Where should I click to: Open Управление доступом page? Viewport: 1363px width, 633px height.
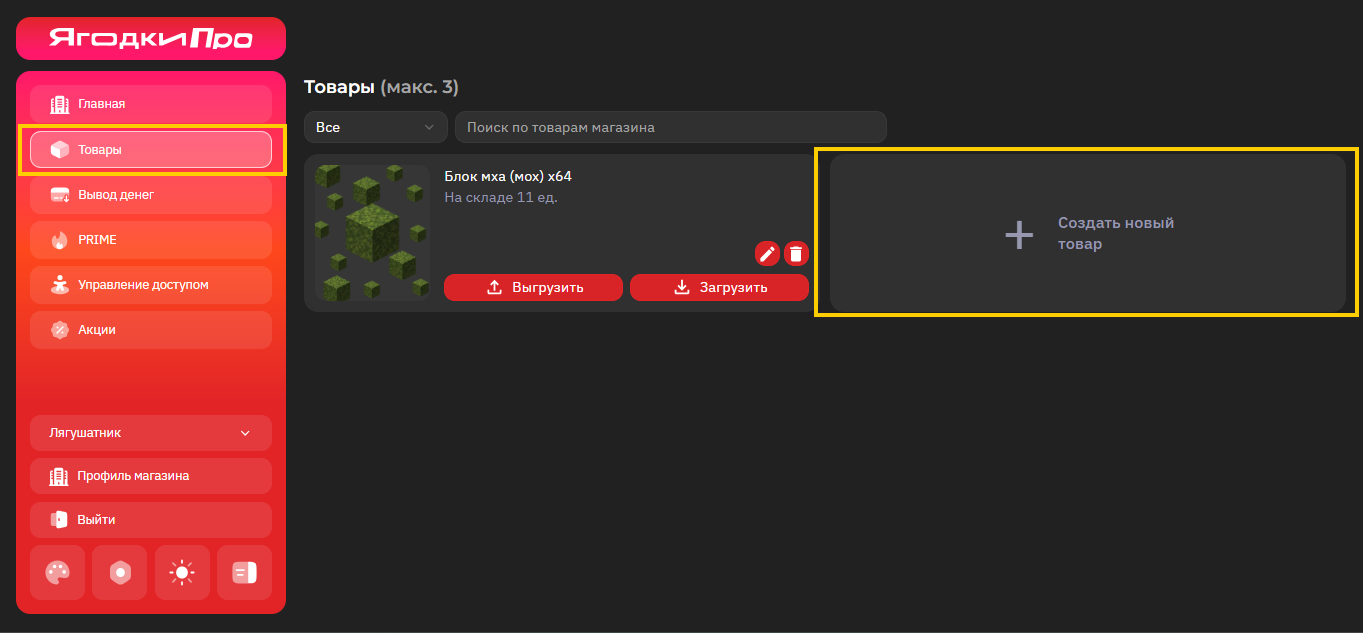151,285
